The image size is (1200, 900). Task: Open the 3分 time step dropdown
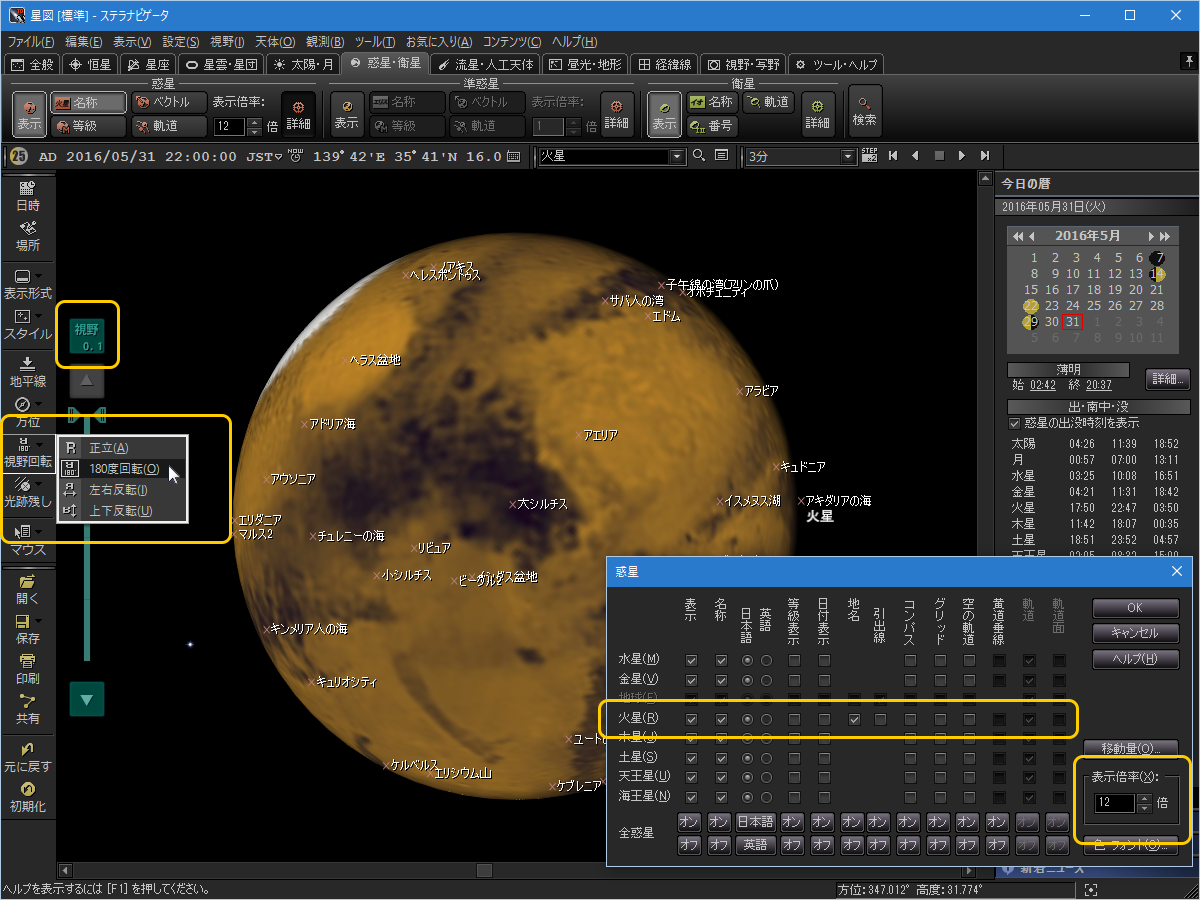coord(850,156)
